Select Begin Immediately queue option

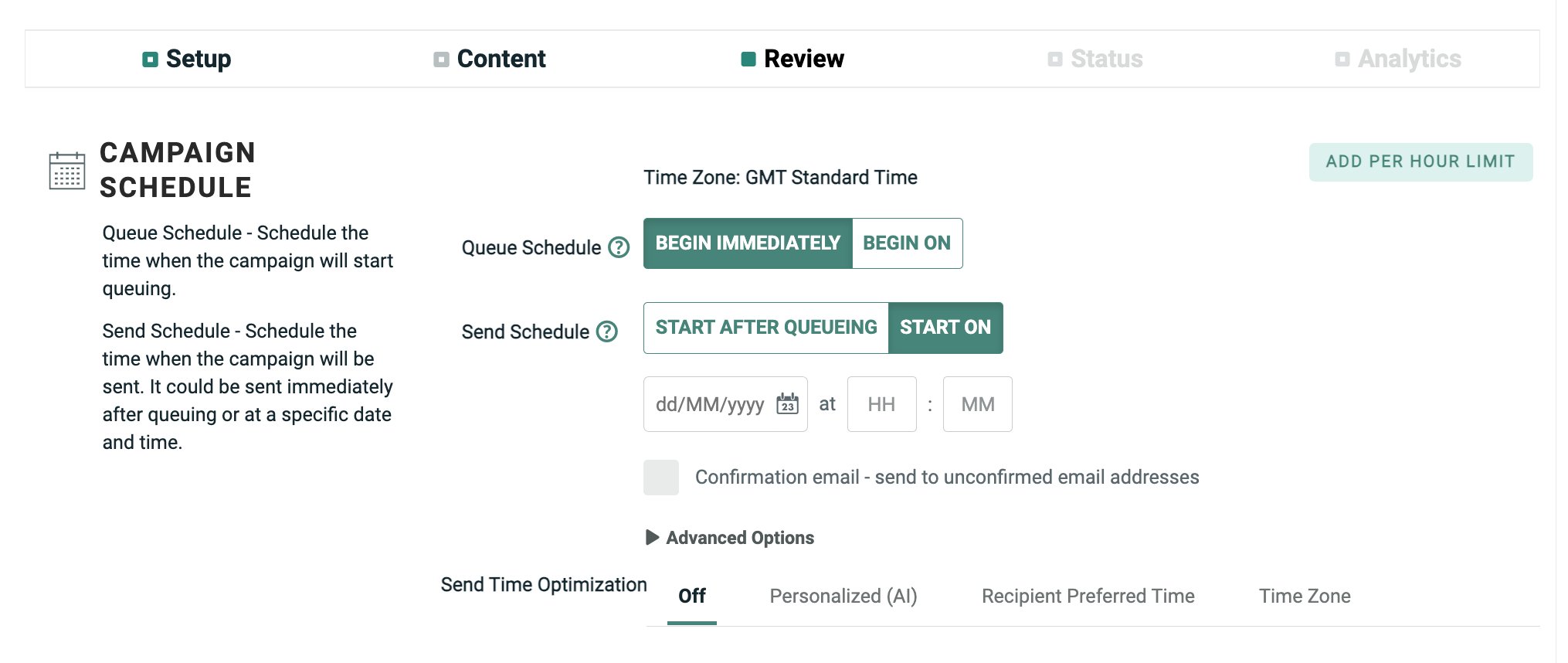(x=747, y=243)
